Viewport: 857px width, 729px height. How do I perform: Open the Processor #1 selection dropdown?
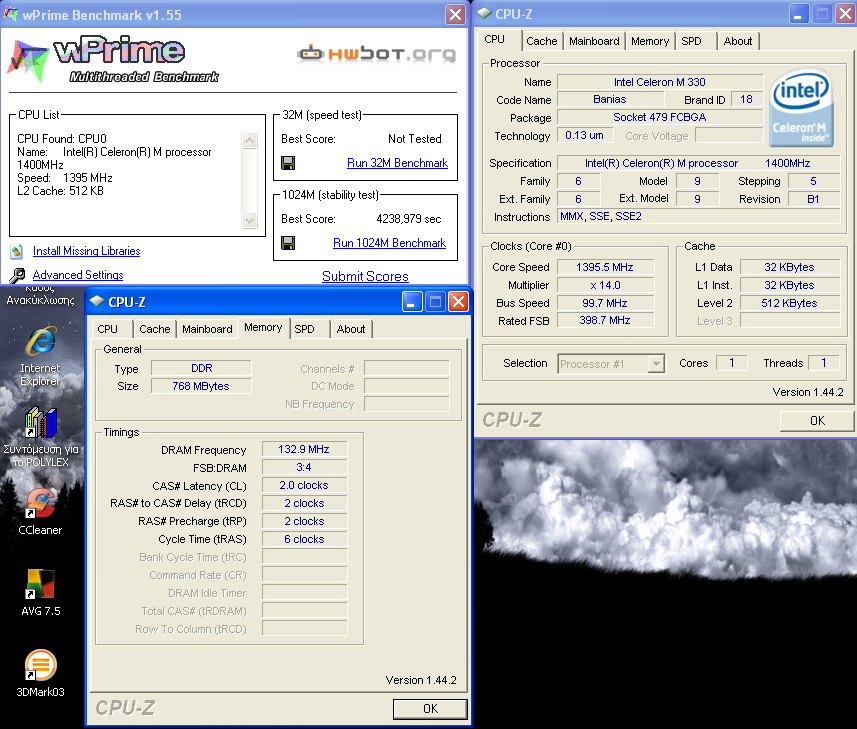656,363
